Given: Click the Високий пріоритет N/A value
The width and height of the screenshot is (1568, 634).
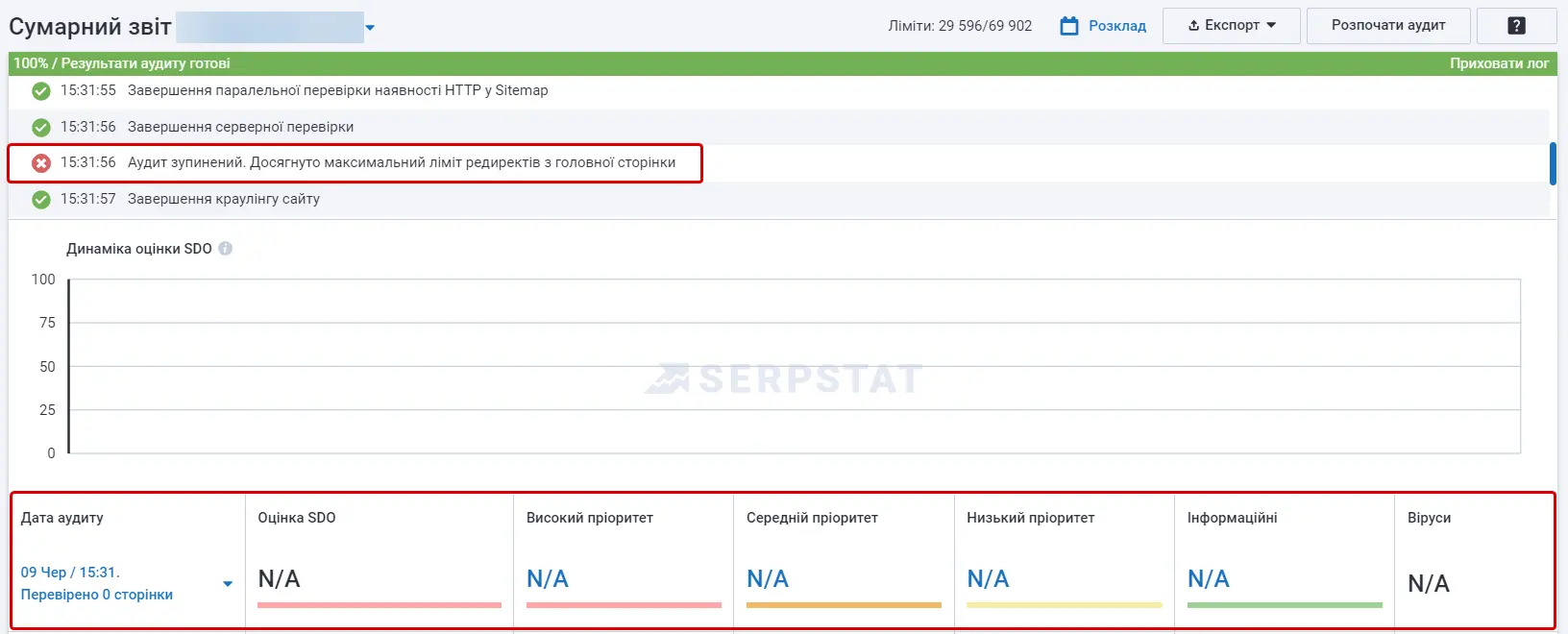Looking at the screenshot, I should (x=548, y=579).
